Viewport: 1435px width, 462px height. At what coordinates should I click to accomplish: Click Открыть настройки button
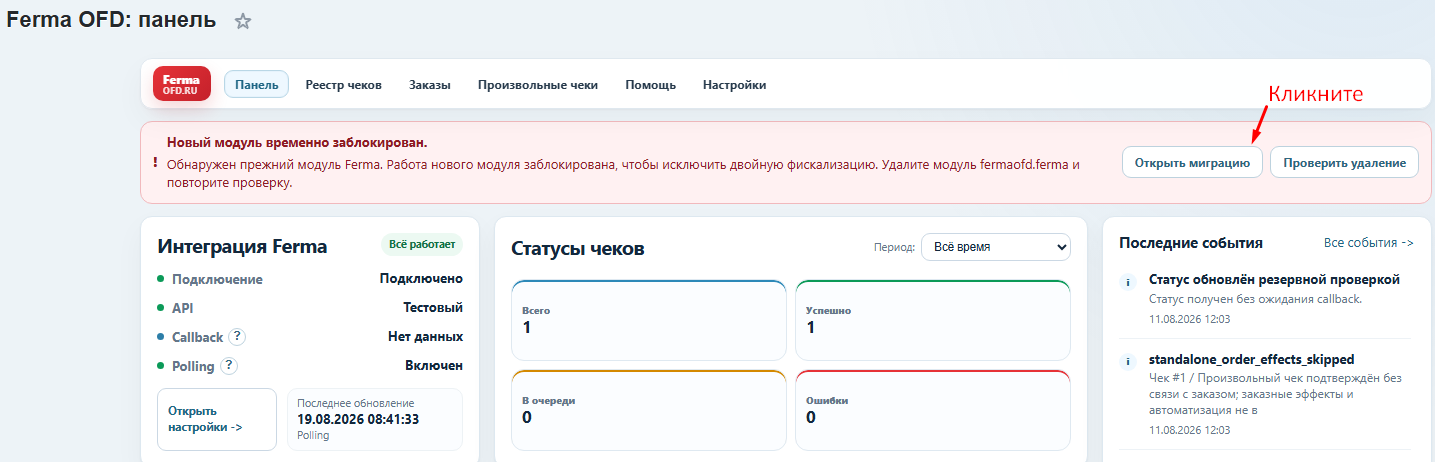pos(216,419)
